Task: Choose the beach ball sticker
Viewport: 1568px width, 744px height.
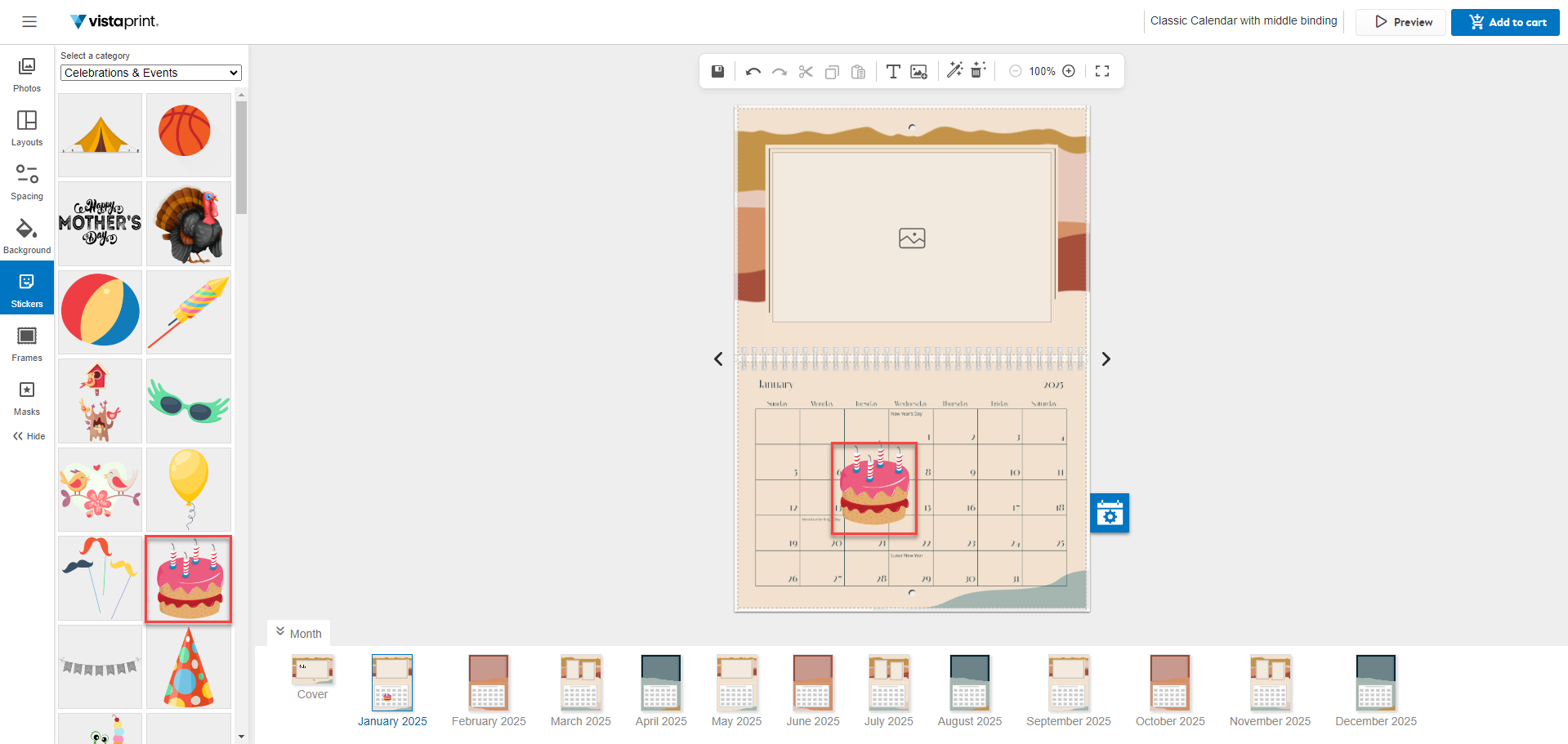Action: [x=100, y=312]
